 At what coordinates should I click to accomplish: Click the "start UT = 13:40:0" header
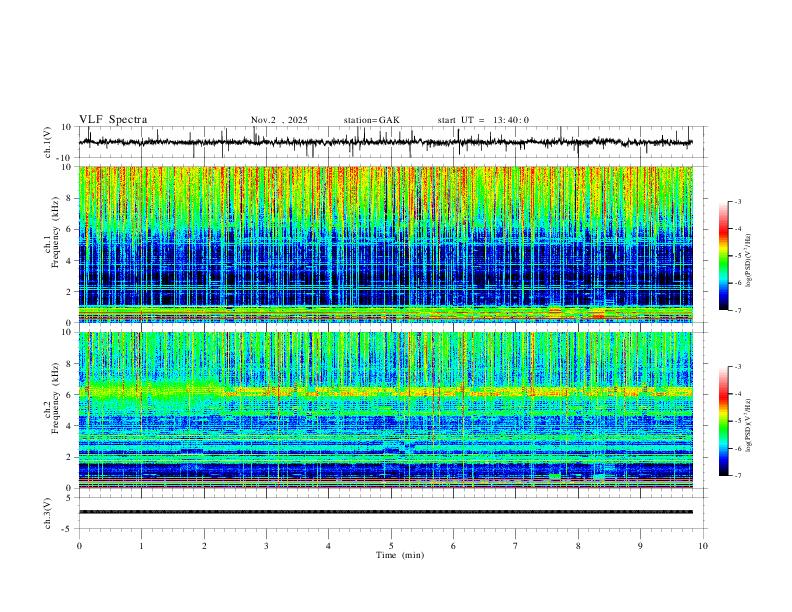[x=483, y=120]
